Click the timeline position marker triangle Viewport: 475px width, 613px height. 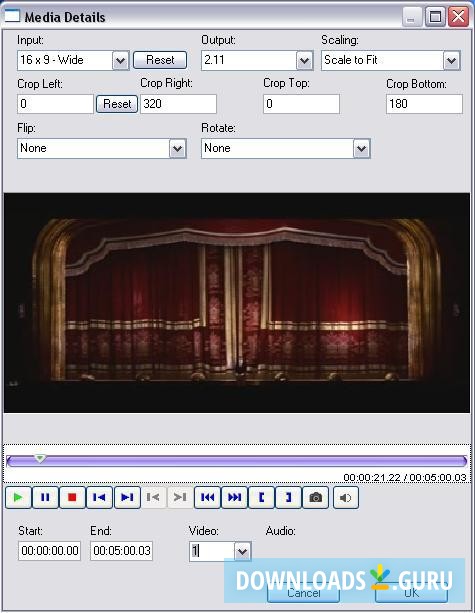pyautogui.click(x=39, y=458)
